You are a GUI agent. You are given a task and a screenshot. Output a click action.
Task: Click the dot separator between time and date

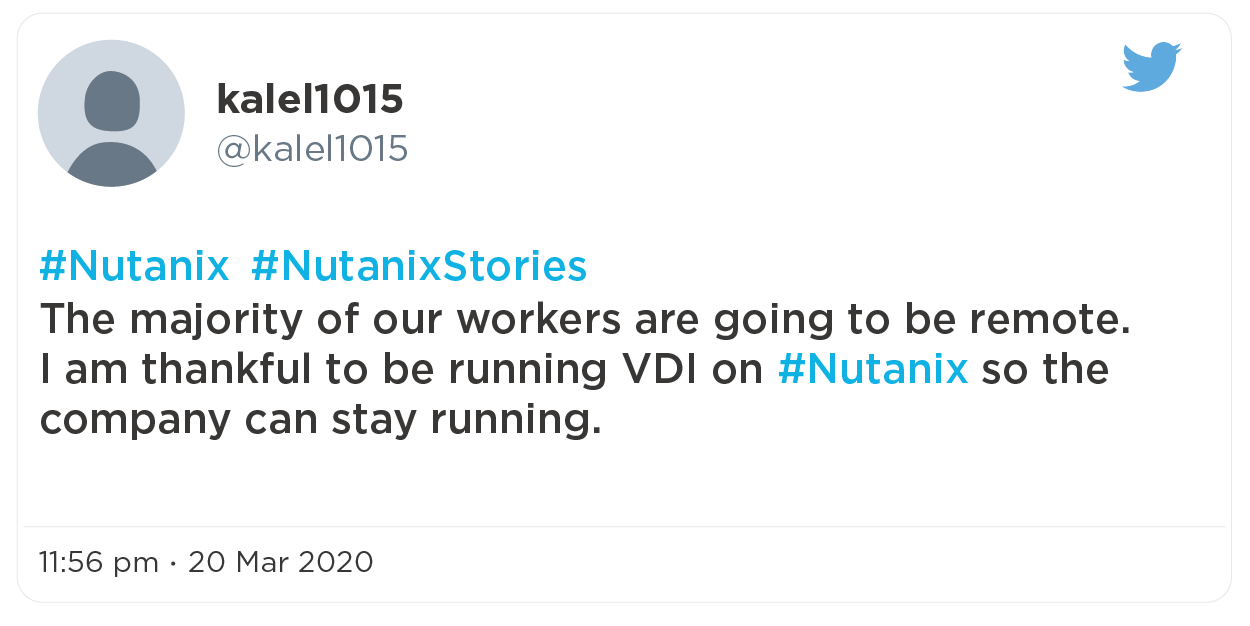pyautogui.click(x=174, y=562)
